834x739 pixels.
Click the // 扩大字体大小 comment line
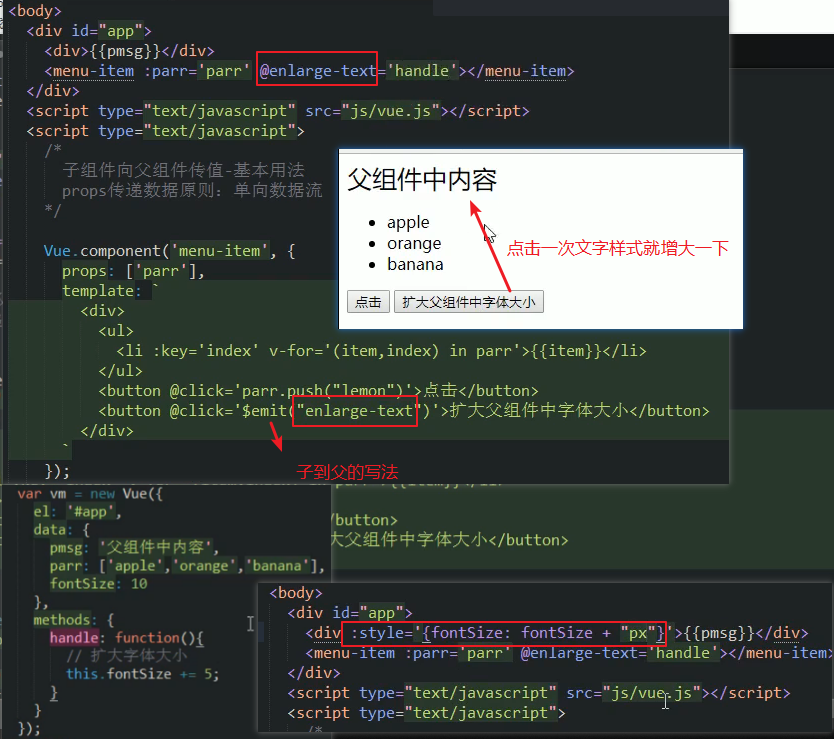[x=127, y=655]
